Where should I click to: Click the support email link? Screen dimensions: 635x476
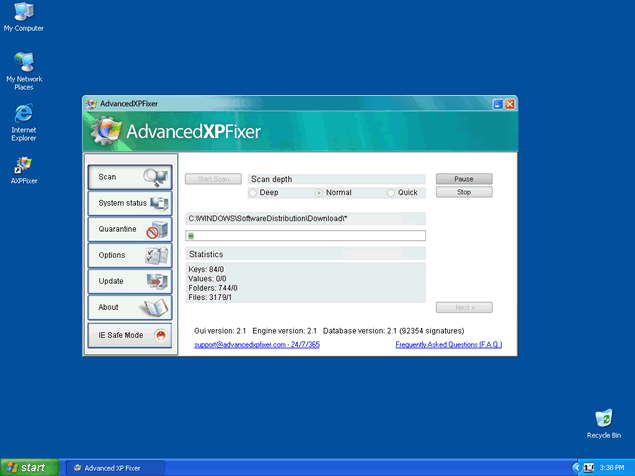click(x=256, y=344)
